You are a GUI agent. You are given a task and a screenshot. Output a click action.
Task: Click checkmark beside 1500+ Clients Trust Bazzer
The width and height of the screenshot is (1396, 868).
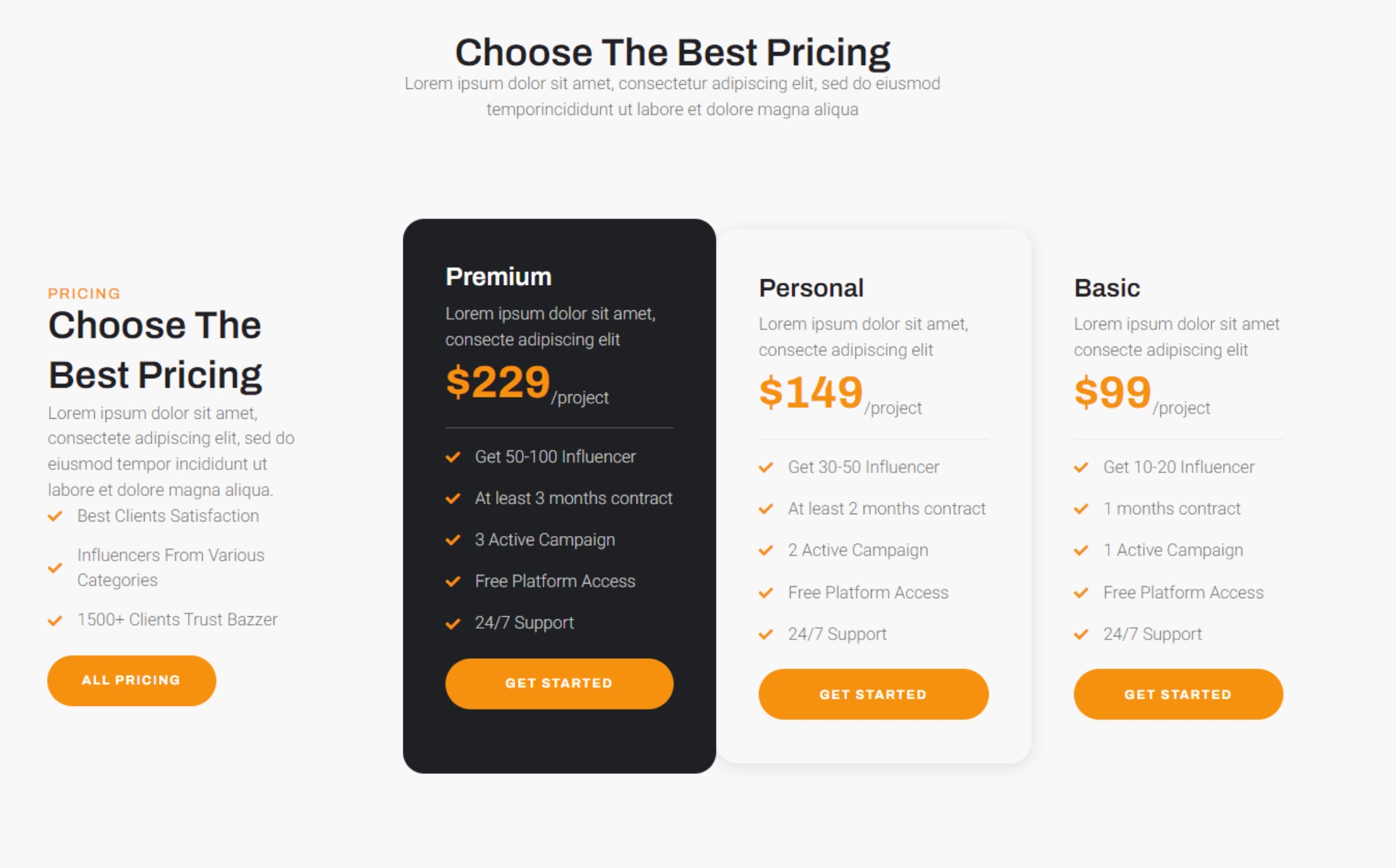[x=55, y=621]
